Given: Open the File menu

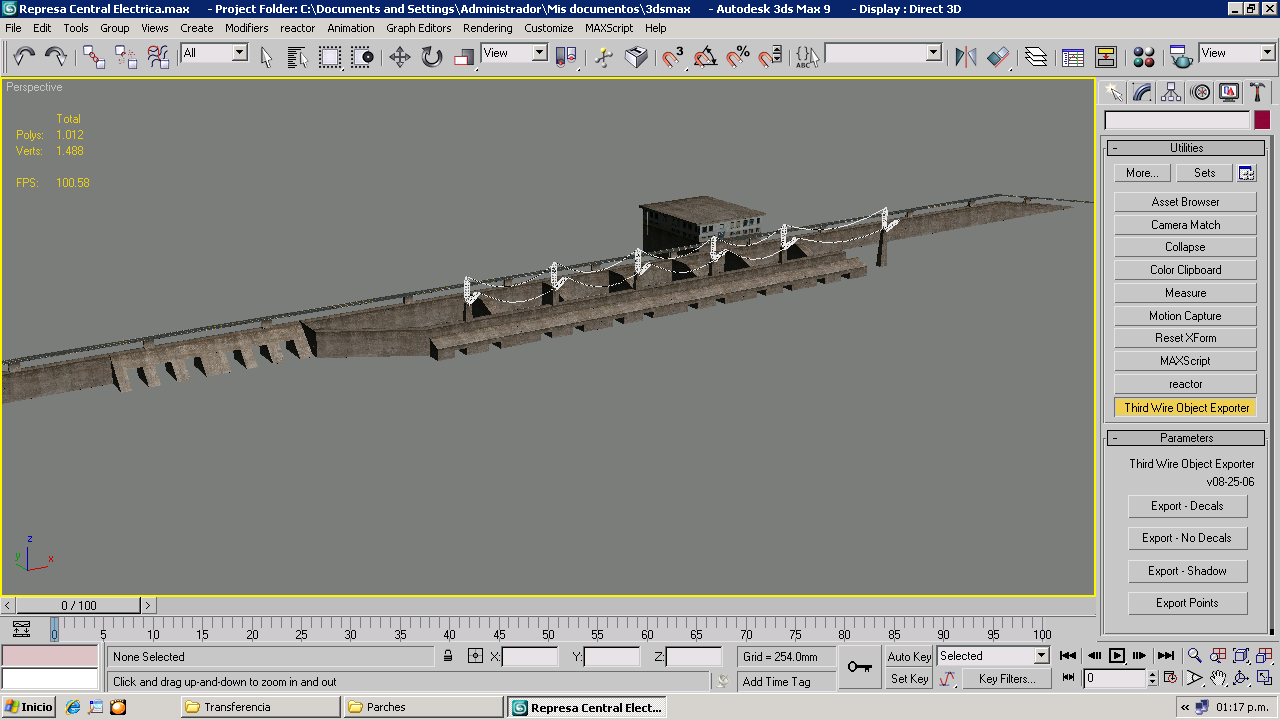Looking at the screenshot, I should tap(13, 28).
